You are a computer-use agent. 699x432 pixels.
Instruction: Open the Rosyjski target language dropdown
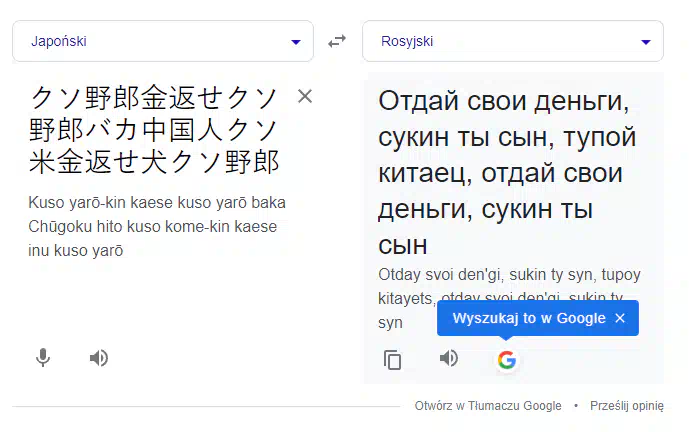pyautogui.click(x=513, y=41)
